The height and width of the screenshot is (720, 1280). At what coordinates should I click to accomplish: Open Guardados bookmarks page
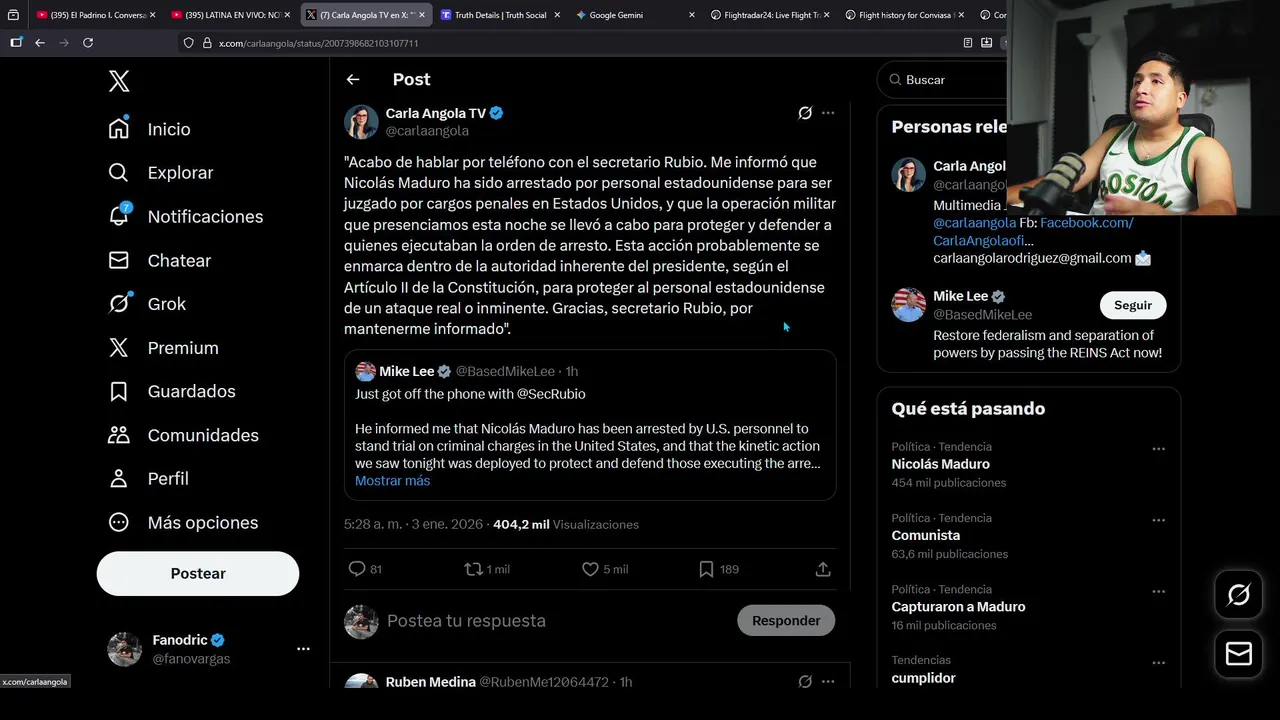click(172, 391)
